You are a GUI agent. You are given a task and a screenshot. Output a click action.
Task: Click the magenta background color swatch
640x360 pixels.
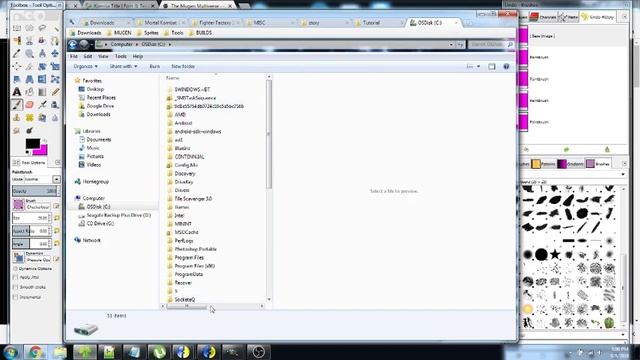coord(42,151)
